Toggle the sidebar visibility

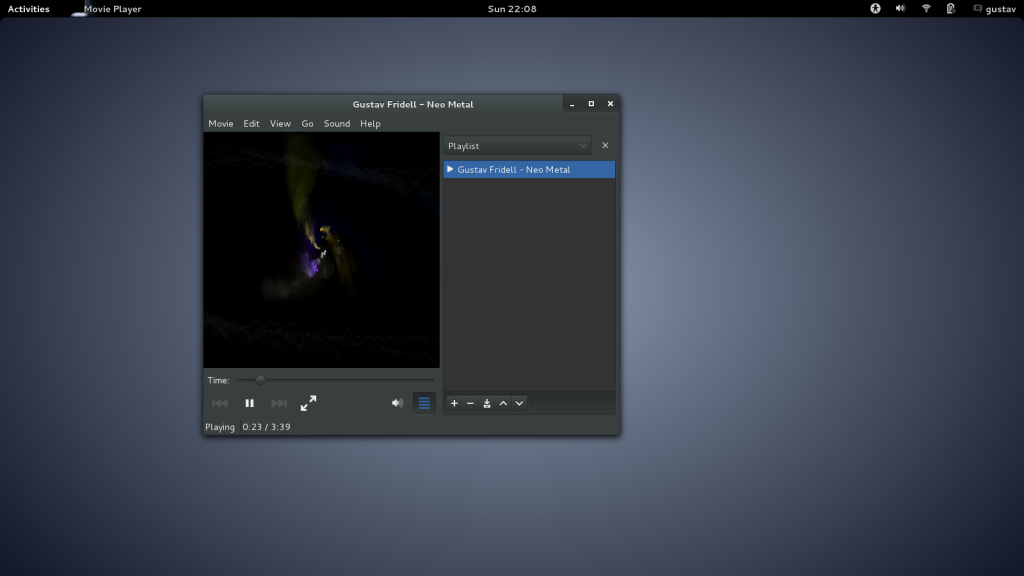click(x=424, y=403)
